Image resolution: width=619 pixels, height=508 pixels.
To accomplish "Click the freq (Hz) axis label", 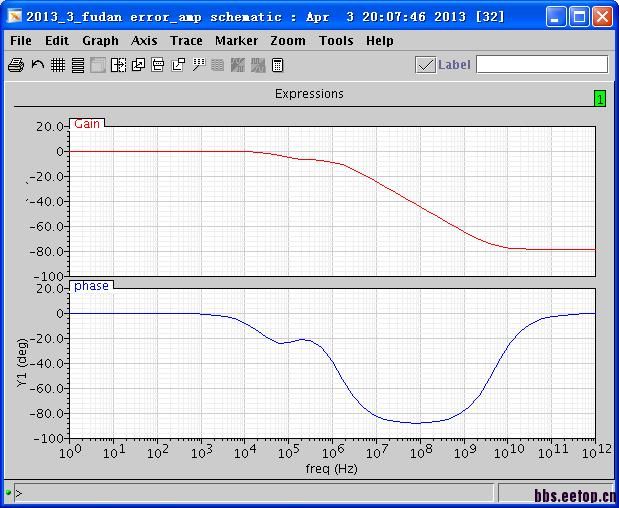I will (x=332, y=469).
